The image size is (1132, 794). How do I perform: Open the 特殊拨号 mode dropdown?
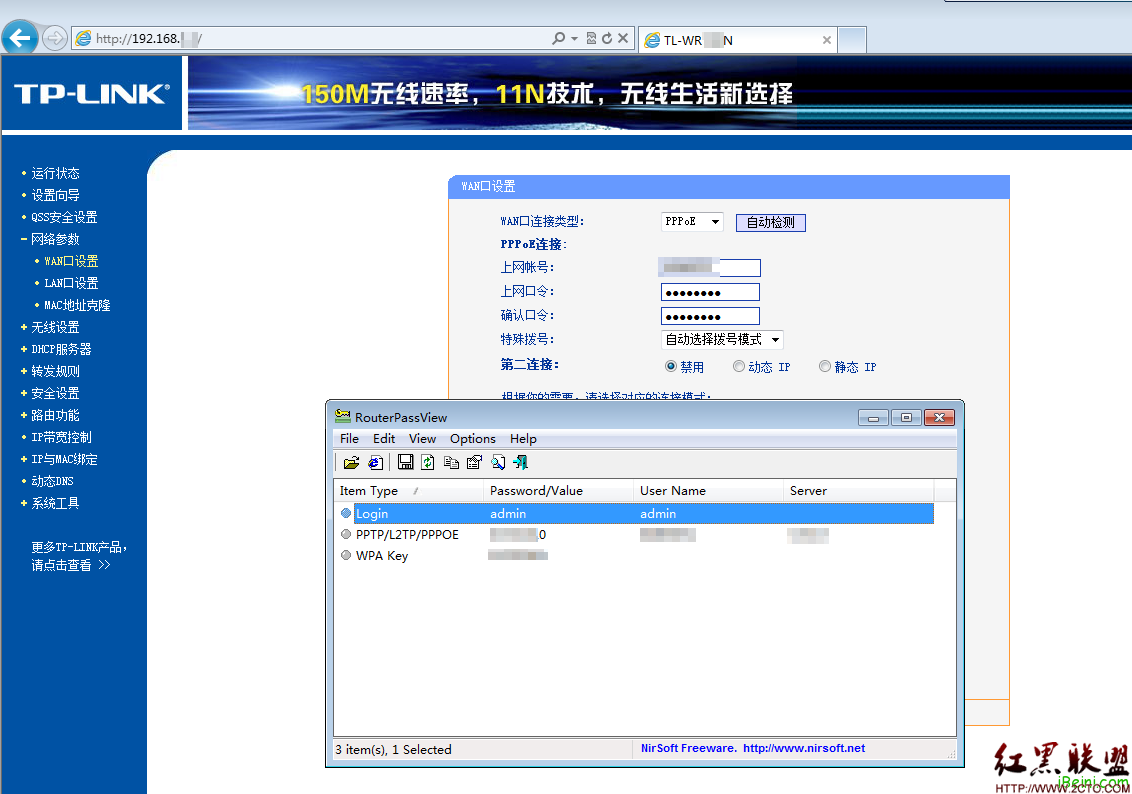pos(776,339)
